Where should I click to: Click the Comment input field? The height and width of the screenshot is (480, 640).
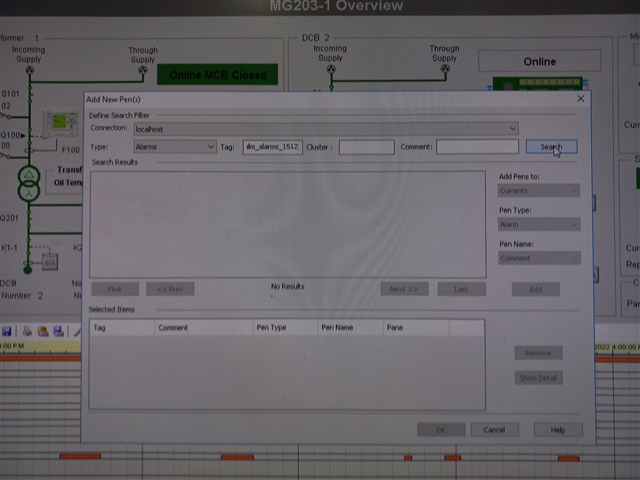coord(478,147)
